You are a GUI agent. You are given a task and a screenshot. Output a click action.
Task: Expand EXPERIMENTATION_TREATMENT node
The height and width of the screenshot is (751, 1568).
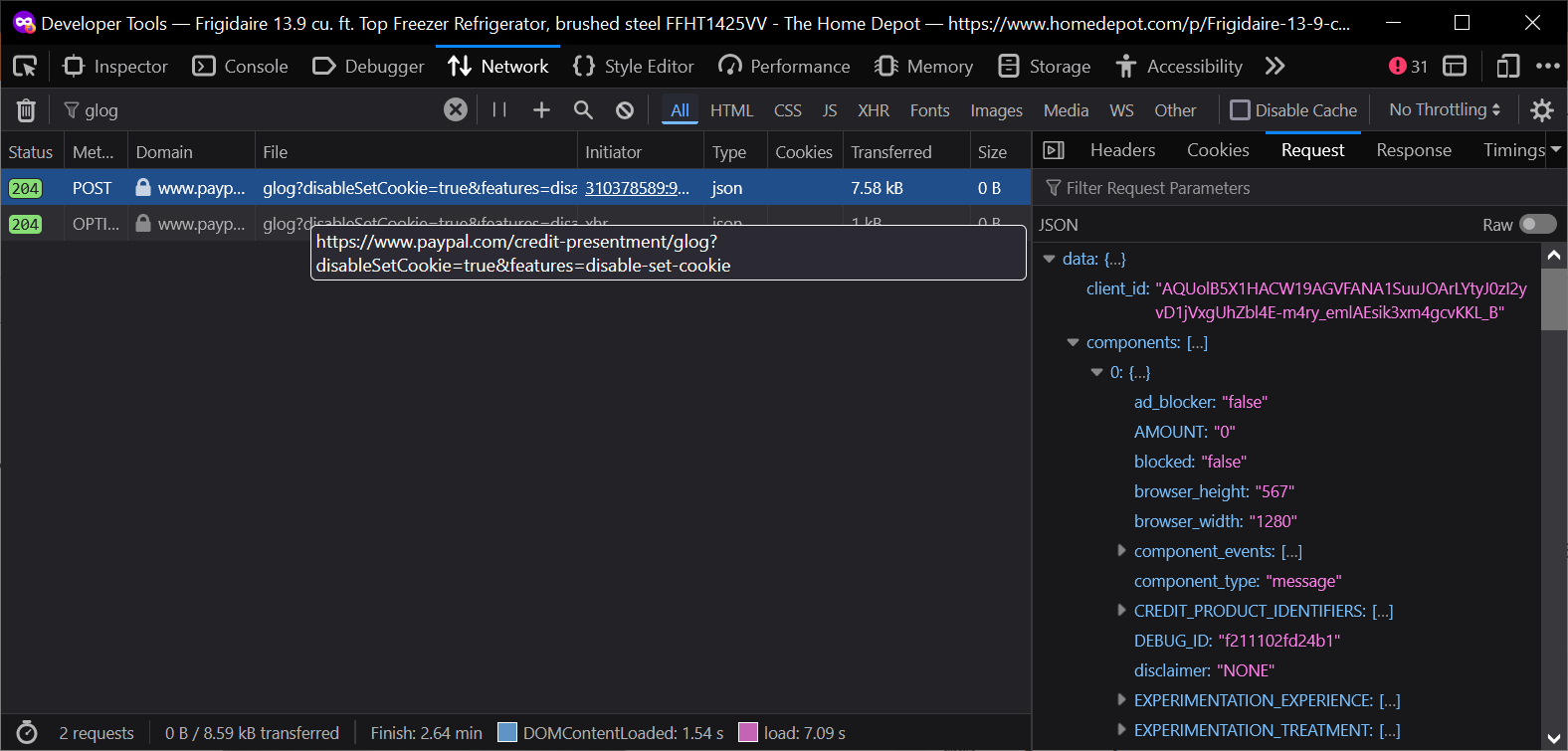pos(1121,729)
